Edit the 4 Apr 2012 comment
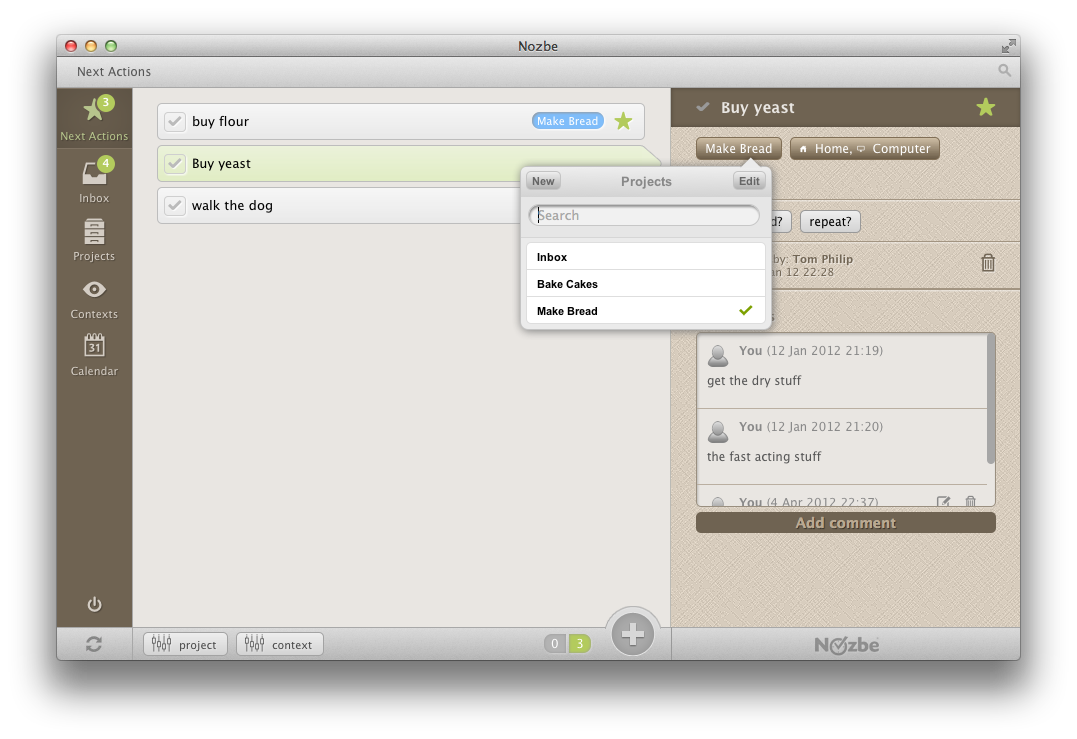The height and width of the screenshot is (739, 1077). click(x=943, y=501)
